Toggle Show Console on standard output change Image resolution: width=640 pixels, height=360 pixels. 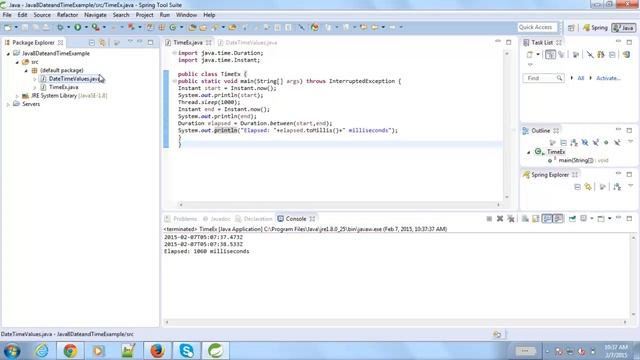547,219
